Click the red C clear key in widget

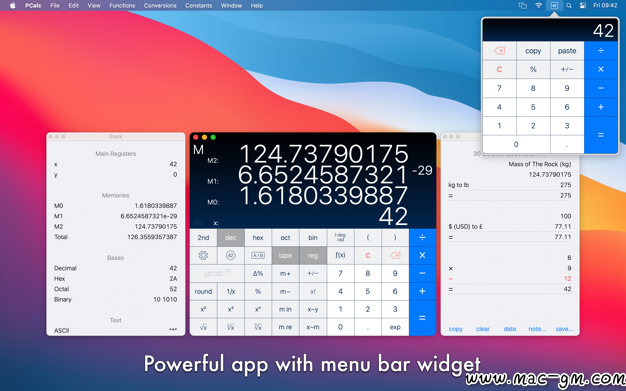coord(499,69)
